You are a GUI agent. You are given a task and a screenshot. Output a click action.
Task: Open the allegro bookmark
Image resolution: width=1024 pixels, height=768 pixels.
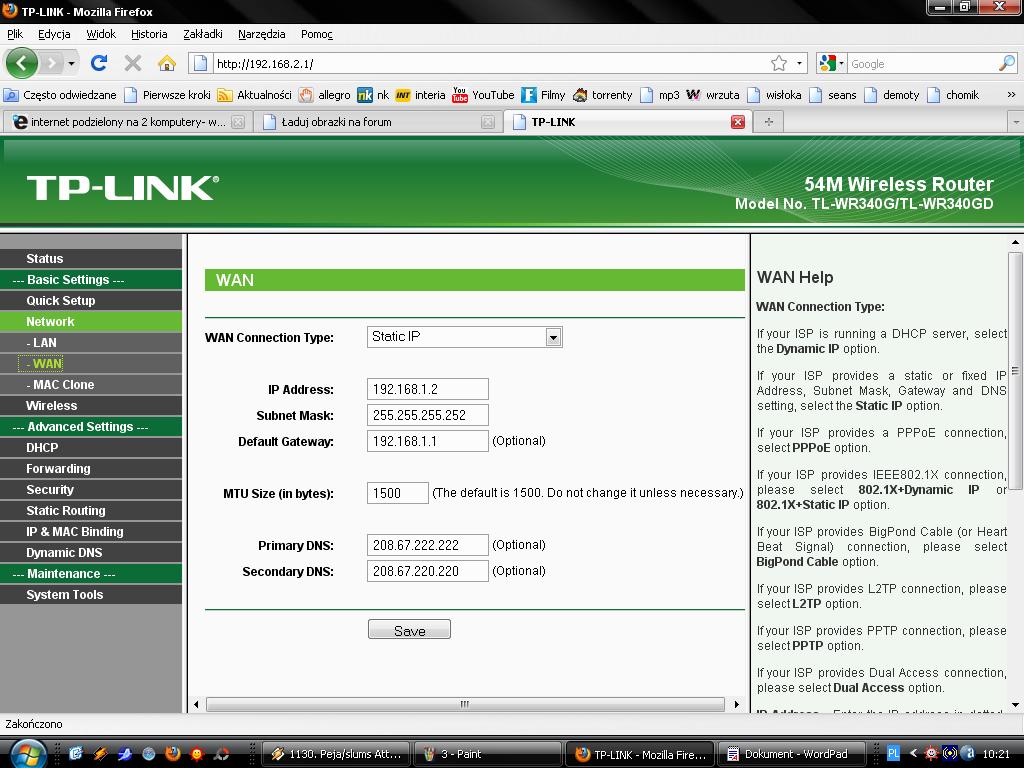click(325, 95)
